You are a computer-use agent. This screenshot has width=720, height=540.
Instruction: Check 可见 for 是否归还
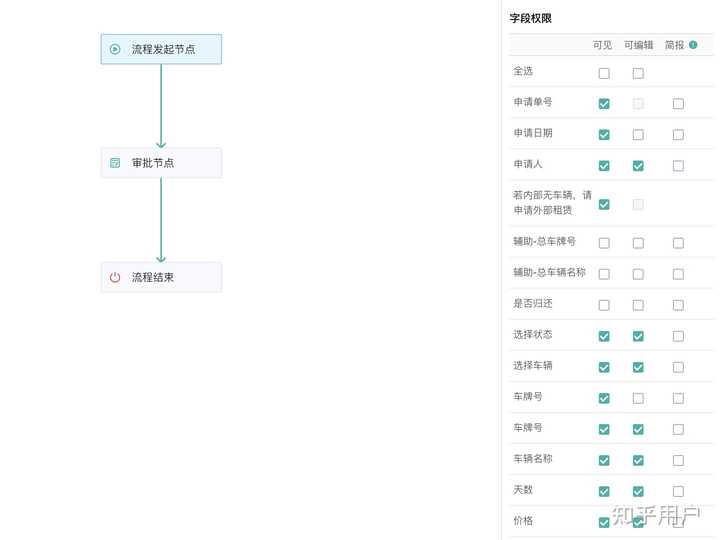tap(604, 305)
